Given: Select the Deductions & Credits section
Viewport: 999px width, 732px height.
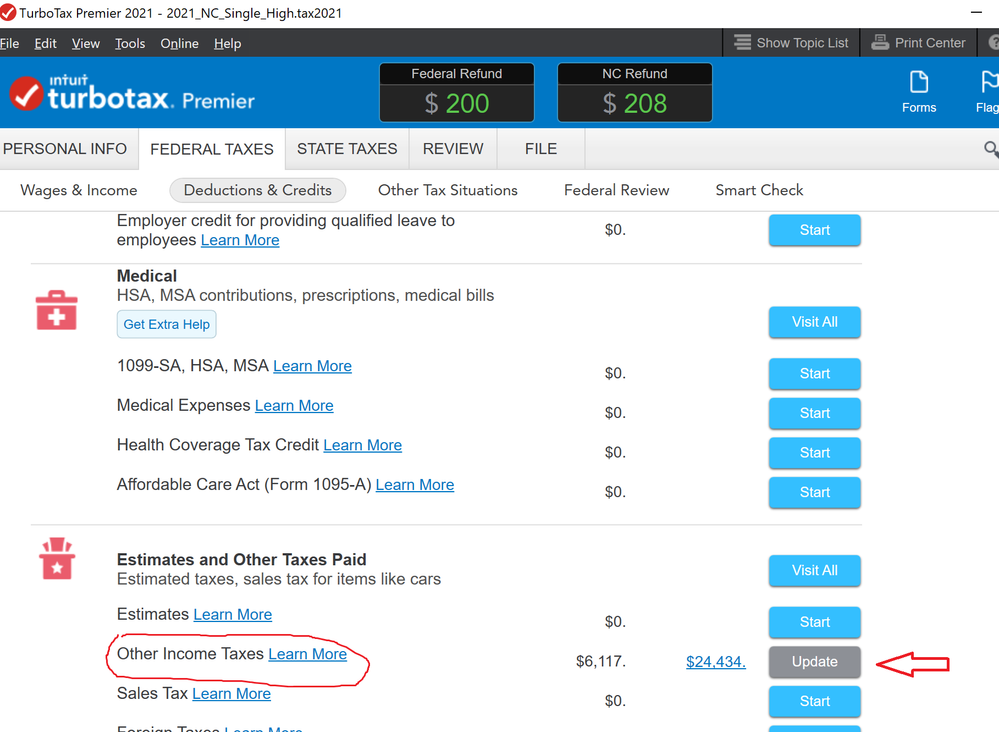Looking at the screenshot, I should point(257,190).
